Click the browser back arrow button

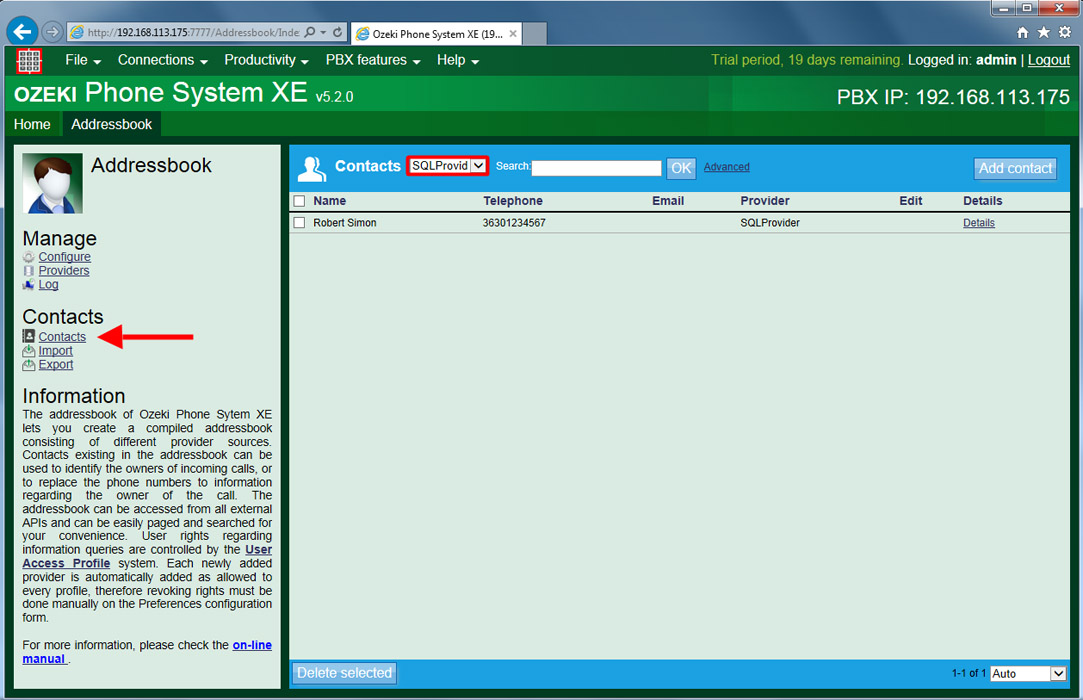(22, 32)
